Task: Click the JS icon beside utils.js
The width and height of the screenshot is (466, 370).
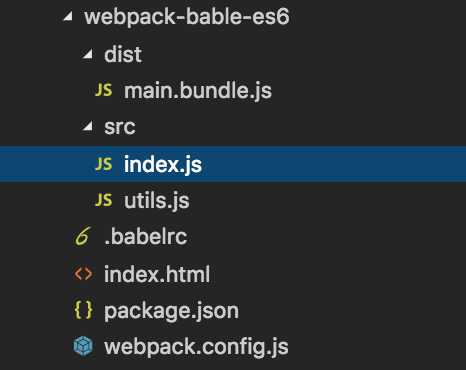Action: click(x=104, y=200)
